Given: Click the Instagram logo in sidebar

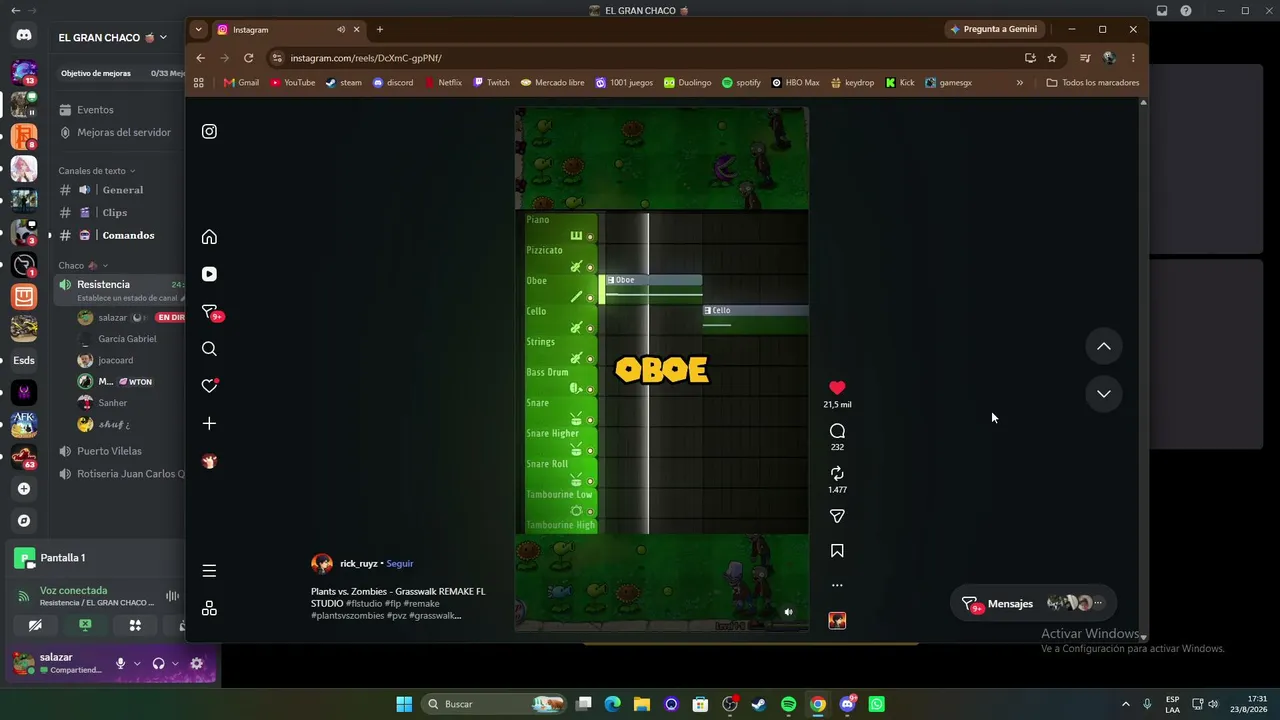Looking at the screenshot, I should click(x=209, y=131).
